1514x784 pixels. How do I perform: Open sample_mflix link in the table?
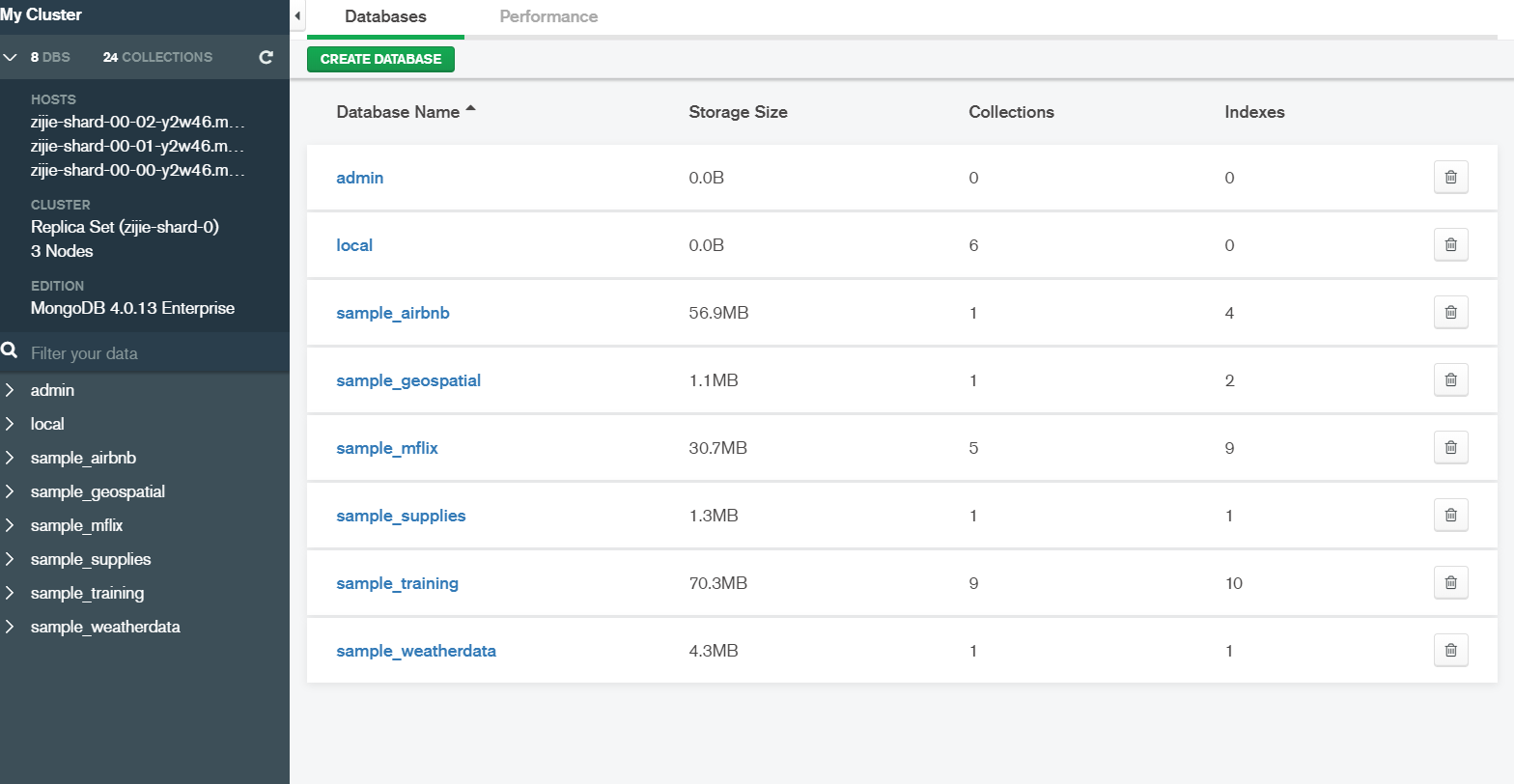387,448
